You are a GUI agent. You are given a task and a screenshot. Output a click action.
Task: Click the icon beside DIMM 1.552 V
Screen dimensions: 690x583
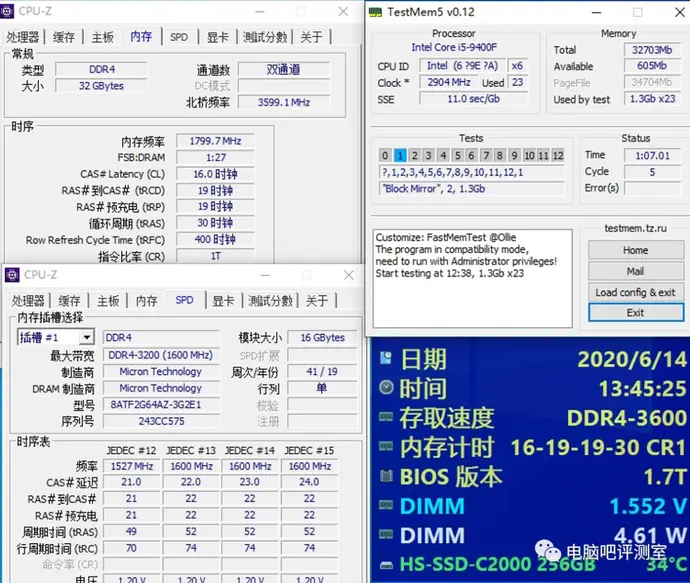(387, 506)
